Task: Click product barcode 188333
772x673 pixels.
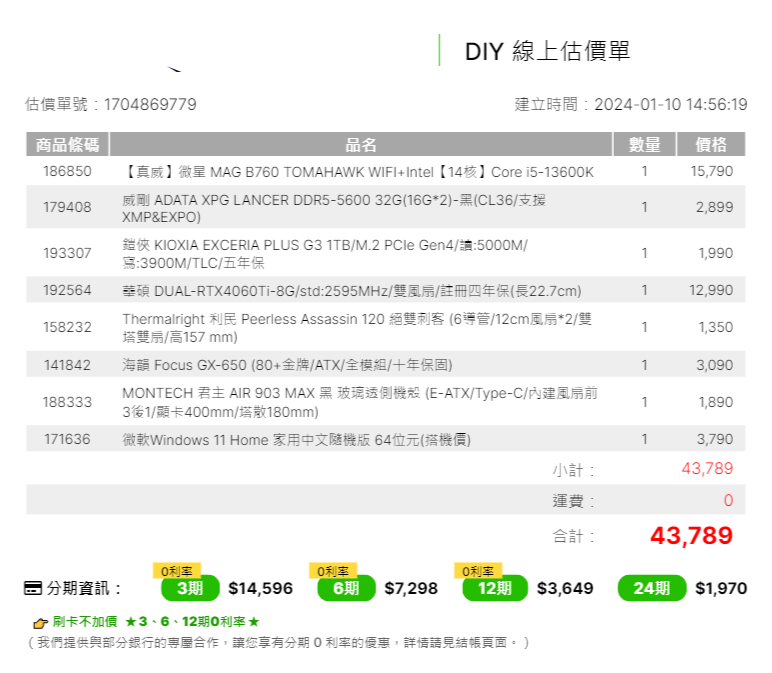Action: (x=67, y=402)
